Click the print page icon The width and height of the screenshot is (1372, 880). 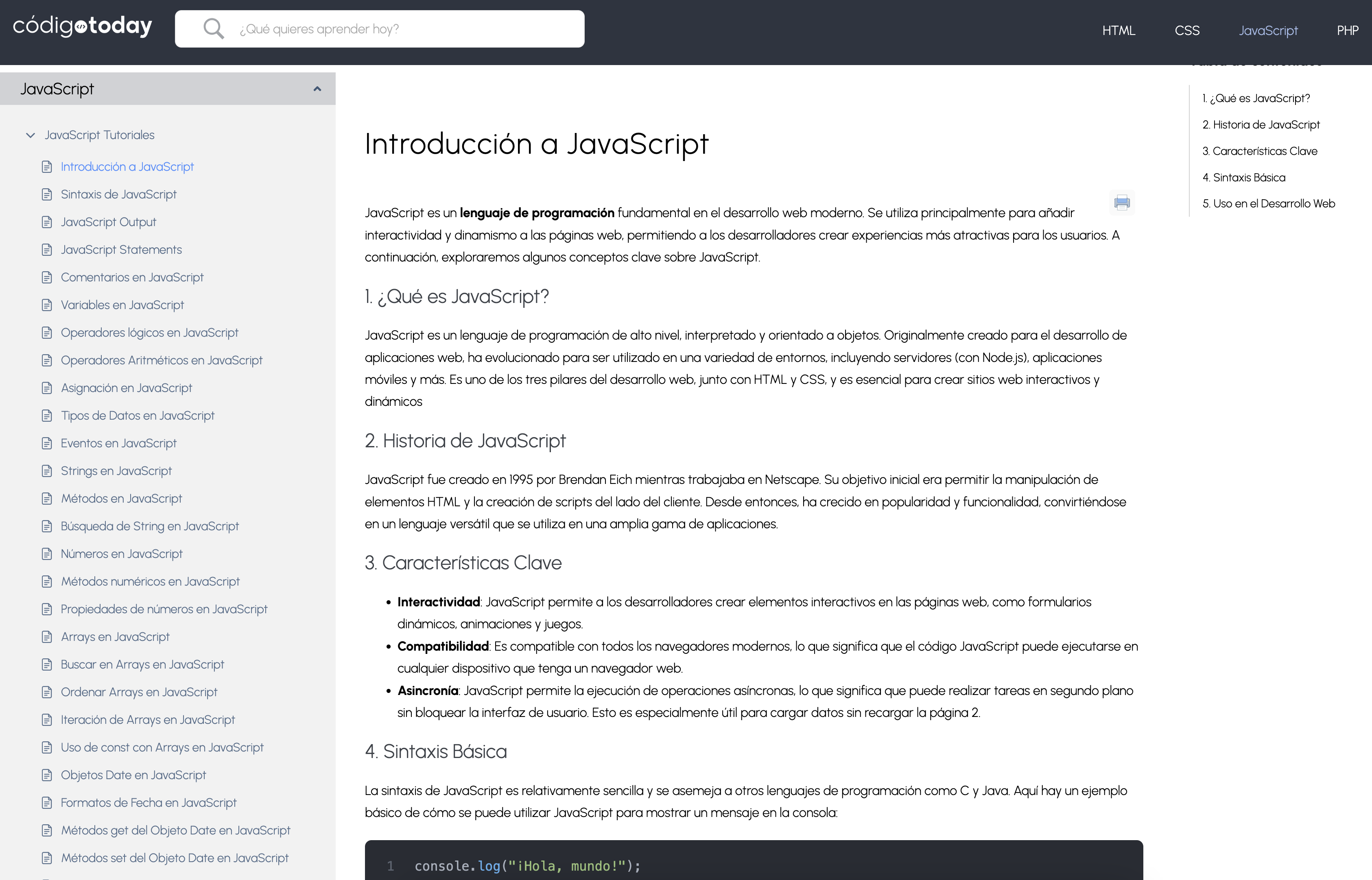pos(1122,202)
